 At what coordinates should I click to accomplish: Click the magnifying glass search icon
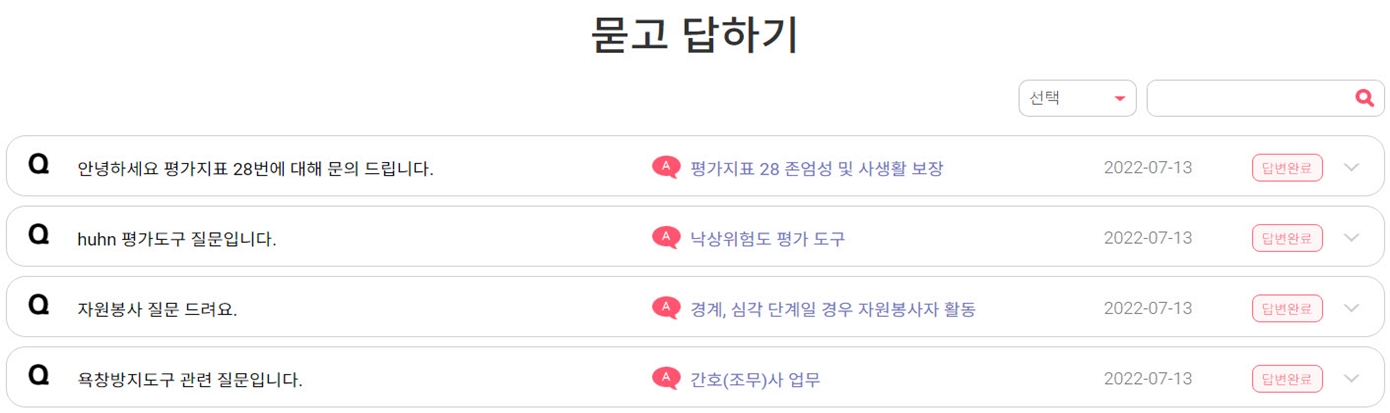pos(1364,98)
